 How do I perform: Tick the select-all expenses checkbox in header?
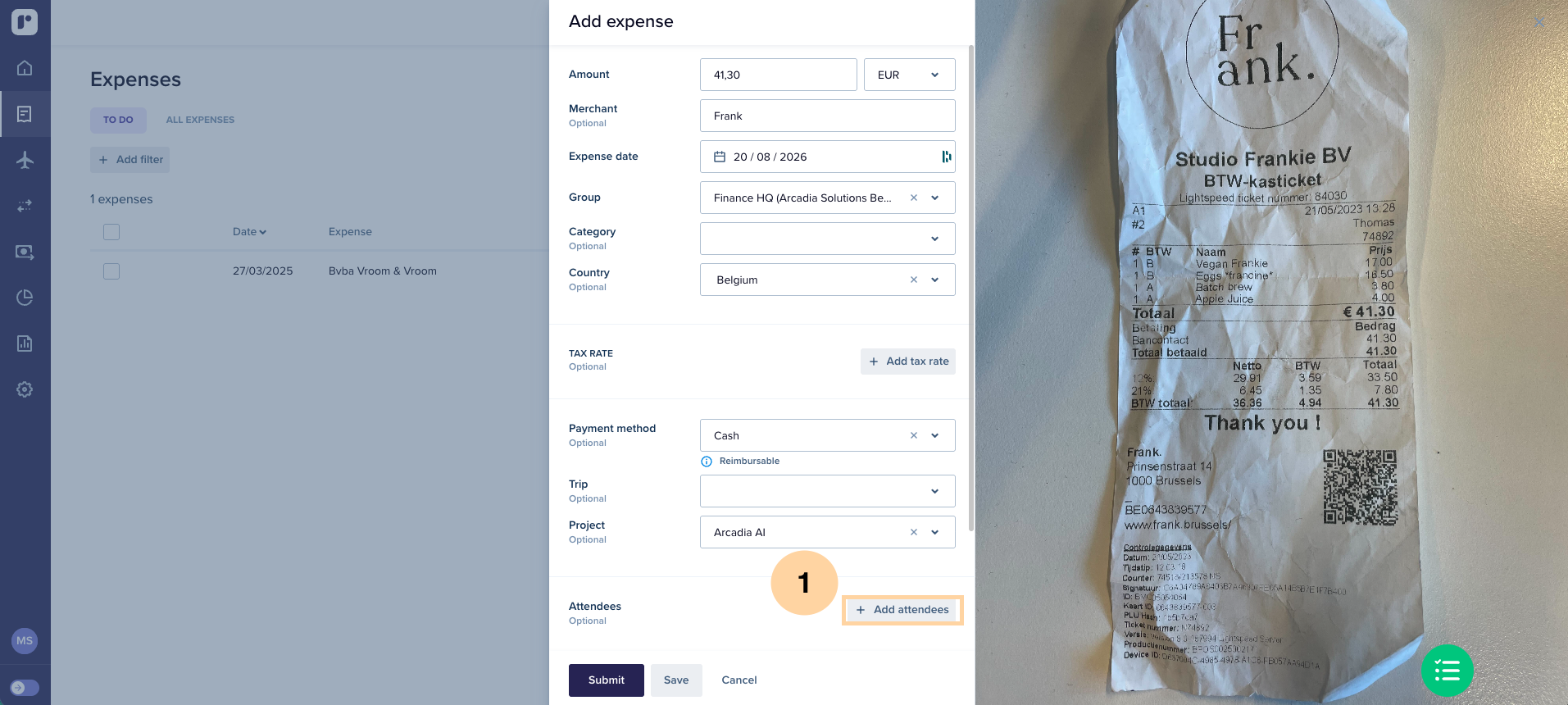point(111,232)
